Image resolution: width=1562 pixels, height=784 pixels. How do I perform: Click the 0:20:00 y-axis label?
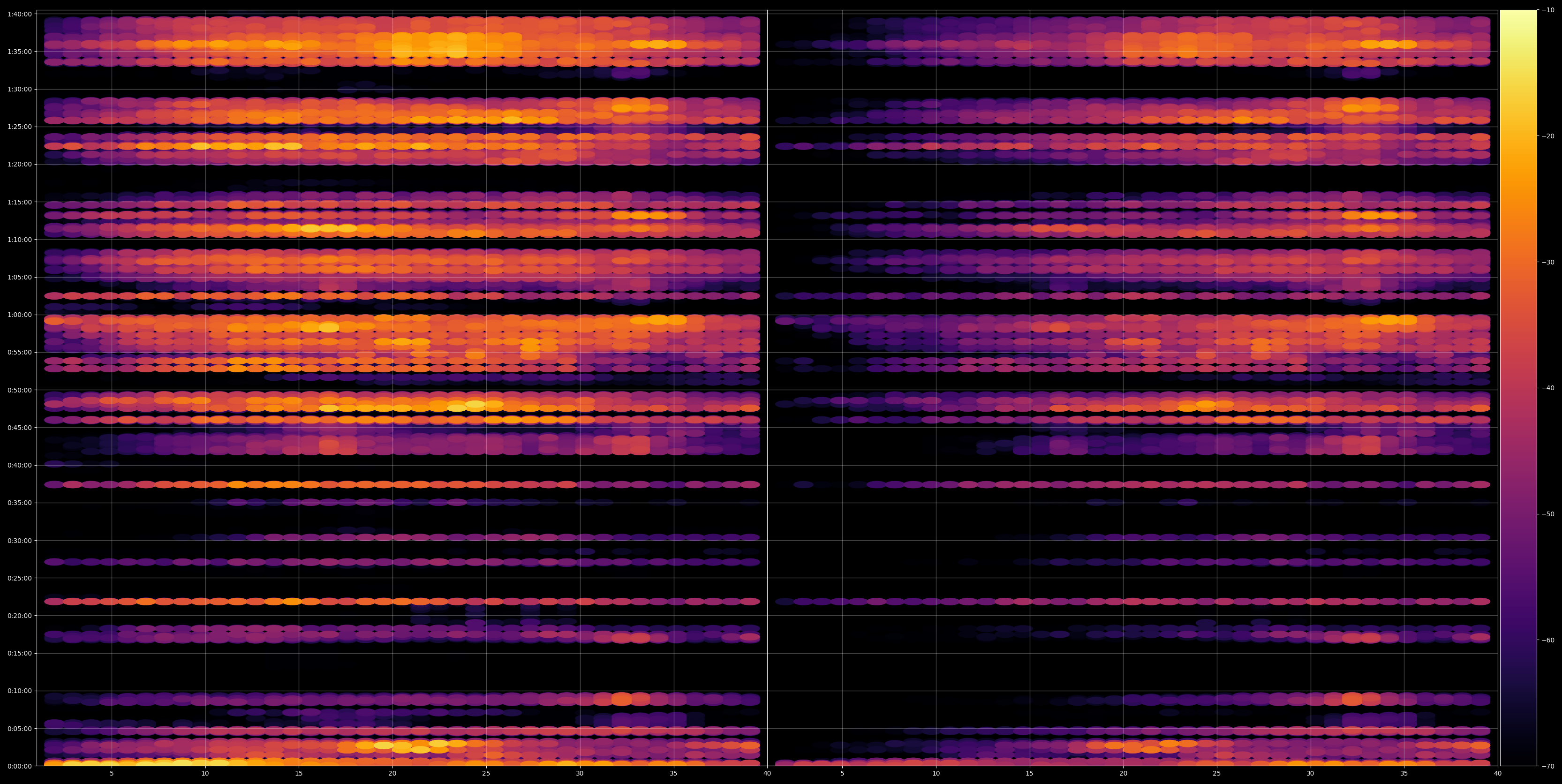[19, 616]
